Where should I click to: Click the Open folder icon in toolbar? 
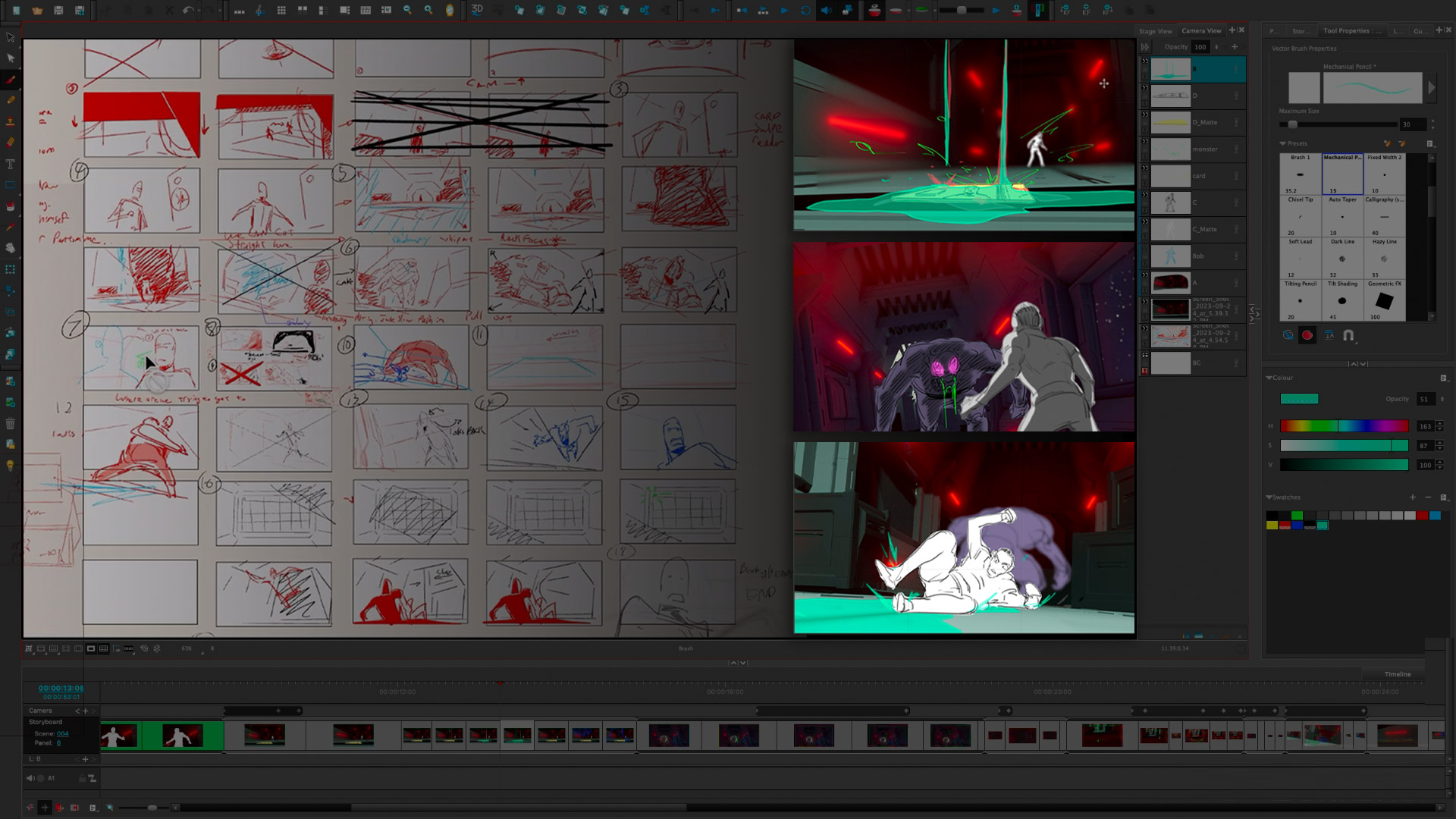point(37,11)
